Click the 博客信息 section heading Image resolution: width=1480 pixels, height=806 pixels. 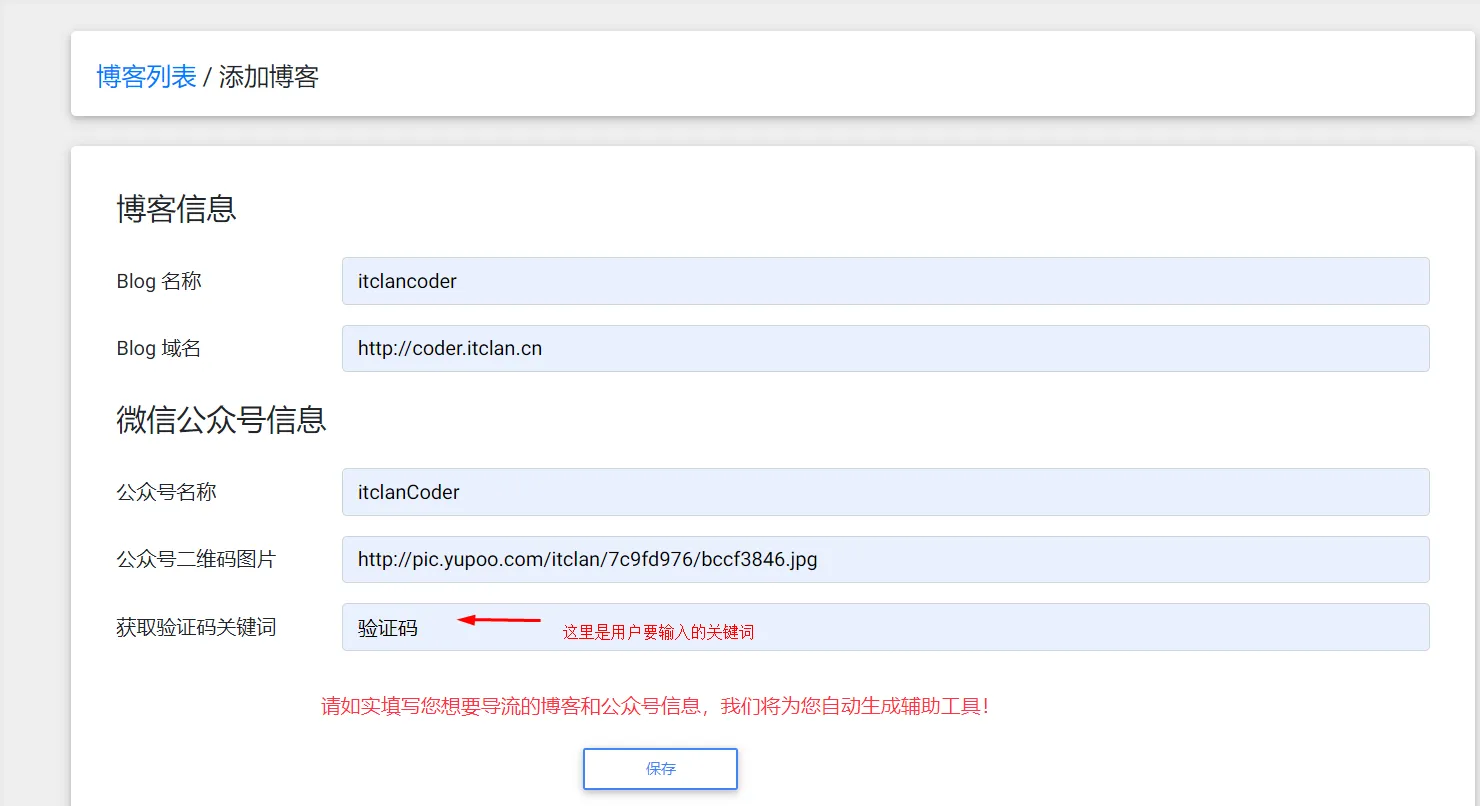click(176, 209)
